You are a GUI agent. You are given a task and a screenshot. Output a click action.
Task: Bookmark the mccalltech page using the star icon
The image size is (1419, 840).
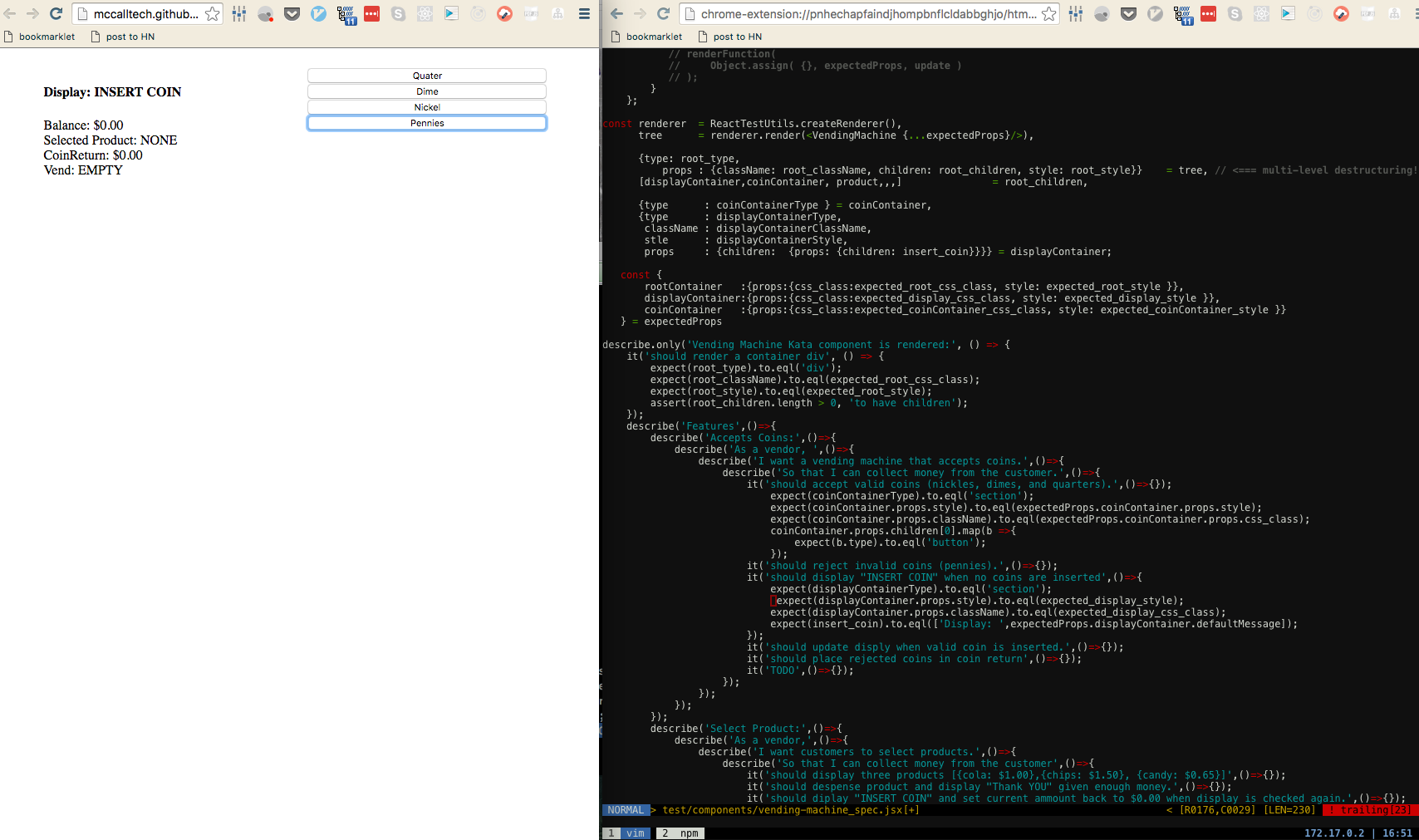click(213, 13)
